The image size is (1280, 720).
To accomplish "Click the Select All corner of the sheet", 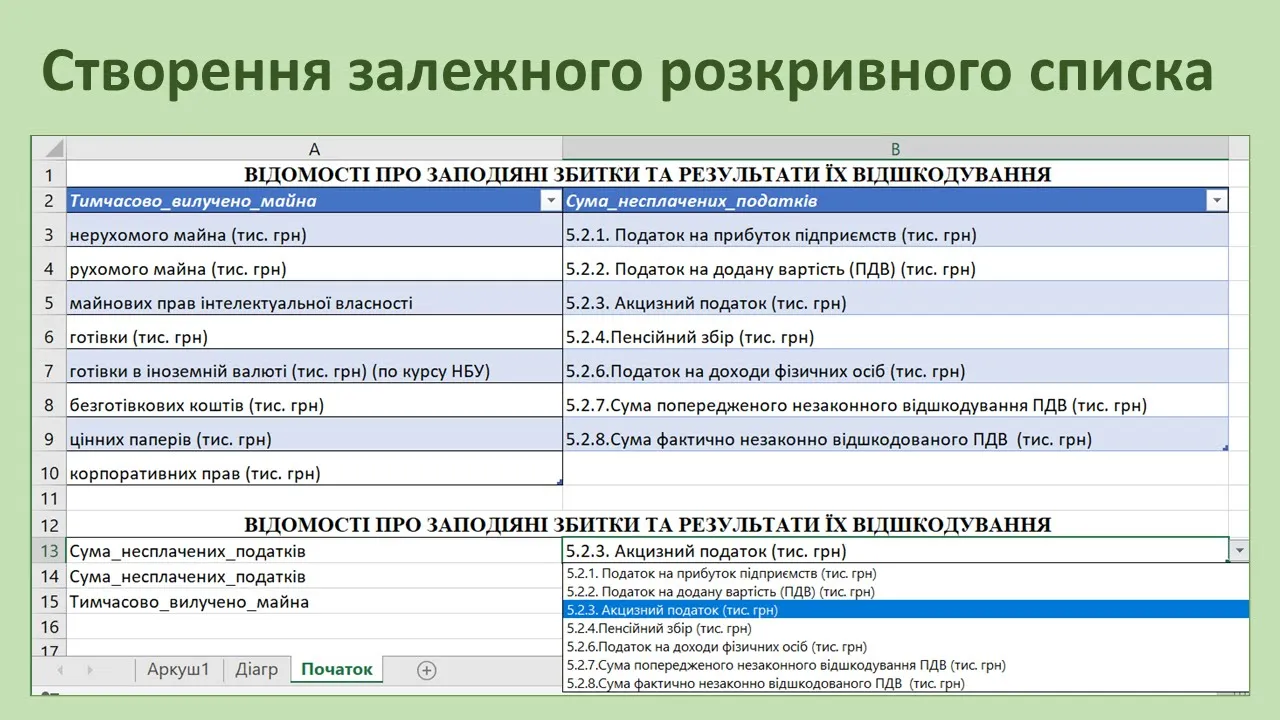I will (49, 149).
